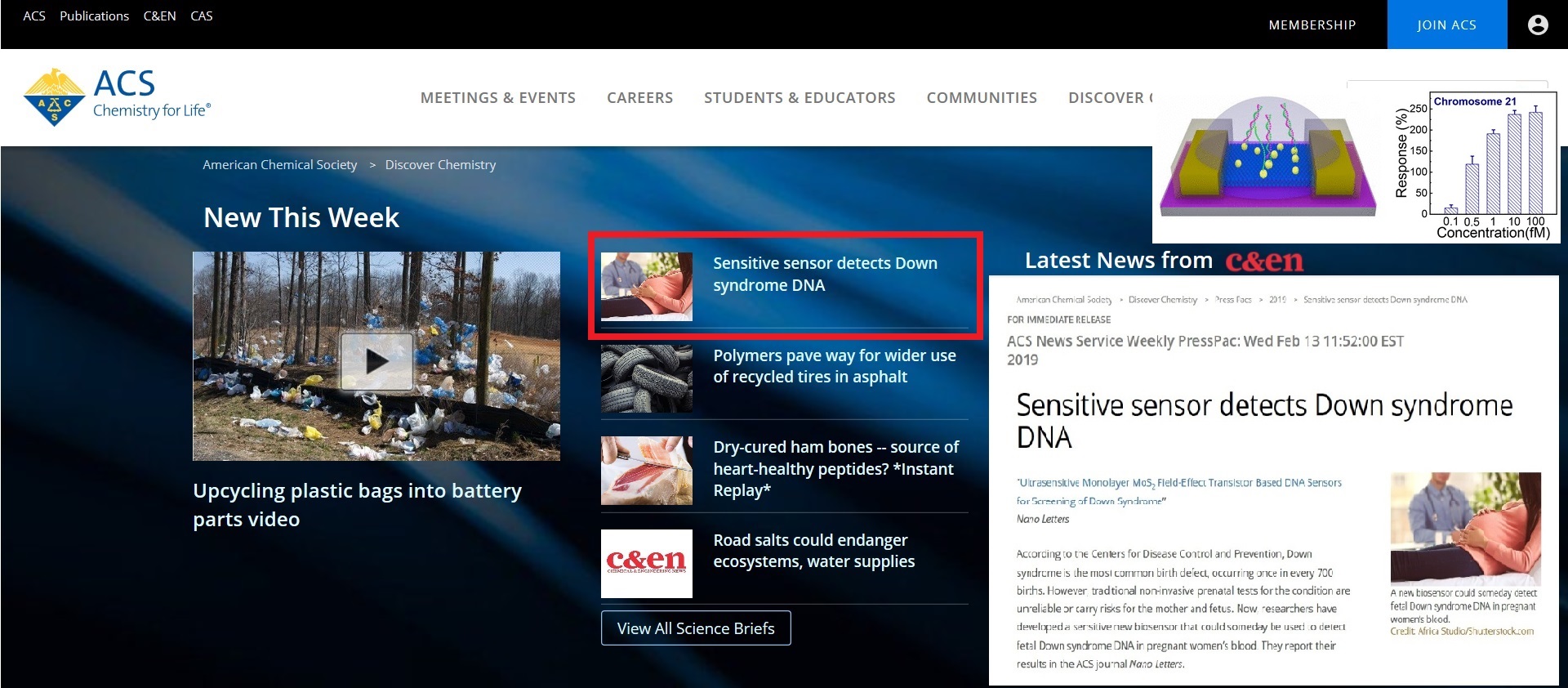The height and width of the screenshot is (688, 1568).
Task: Open the C&EN logo thumbnail for road salts
Action: (646, 563)
